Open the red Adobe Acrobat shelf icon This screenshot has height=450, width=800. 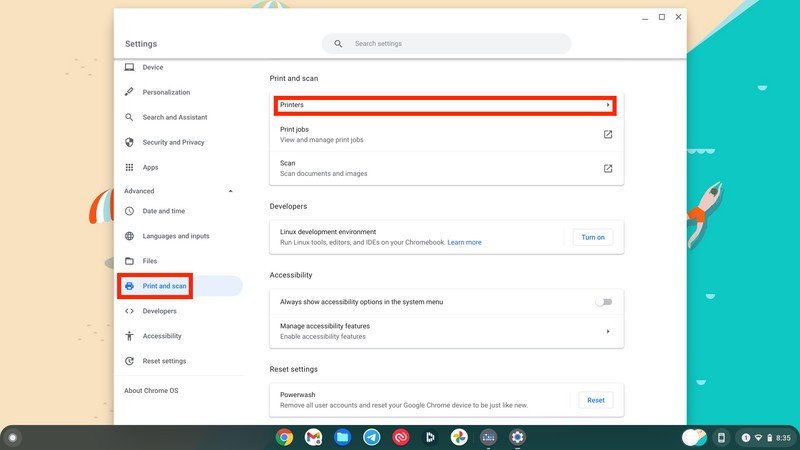click(401, 437)
